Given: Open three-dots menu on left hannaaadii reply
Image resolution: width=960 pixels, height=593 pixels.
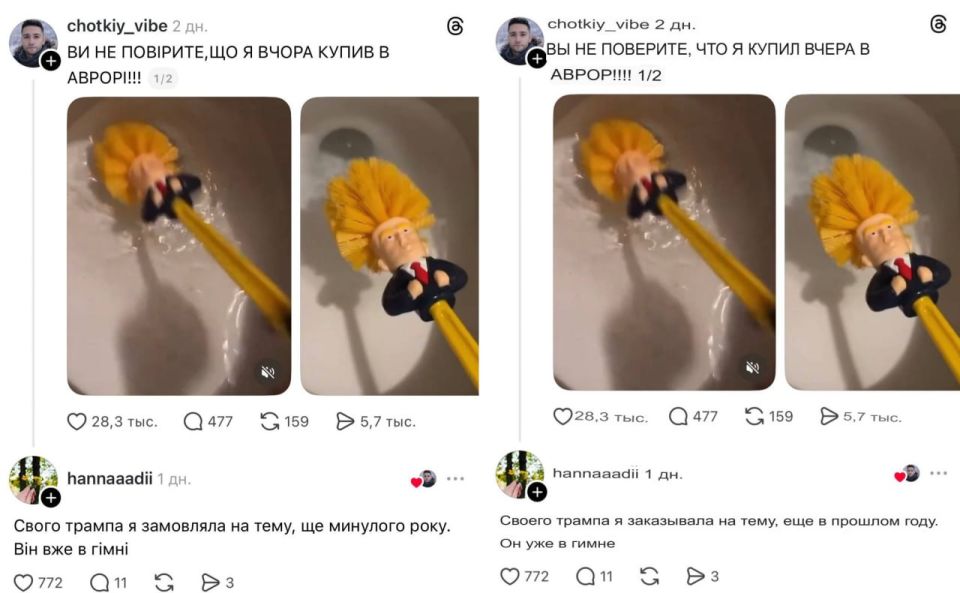Looking at the screenshot, I should click(x=455, y=479).
